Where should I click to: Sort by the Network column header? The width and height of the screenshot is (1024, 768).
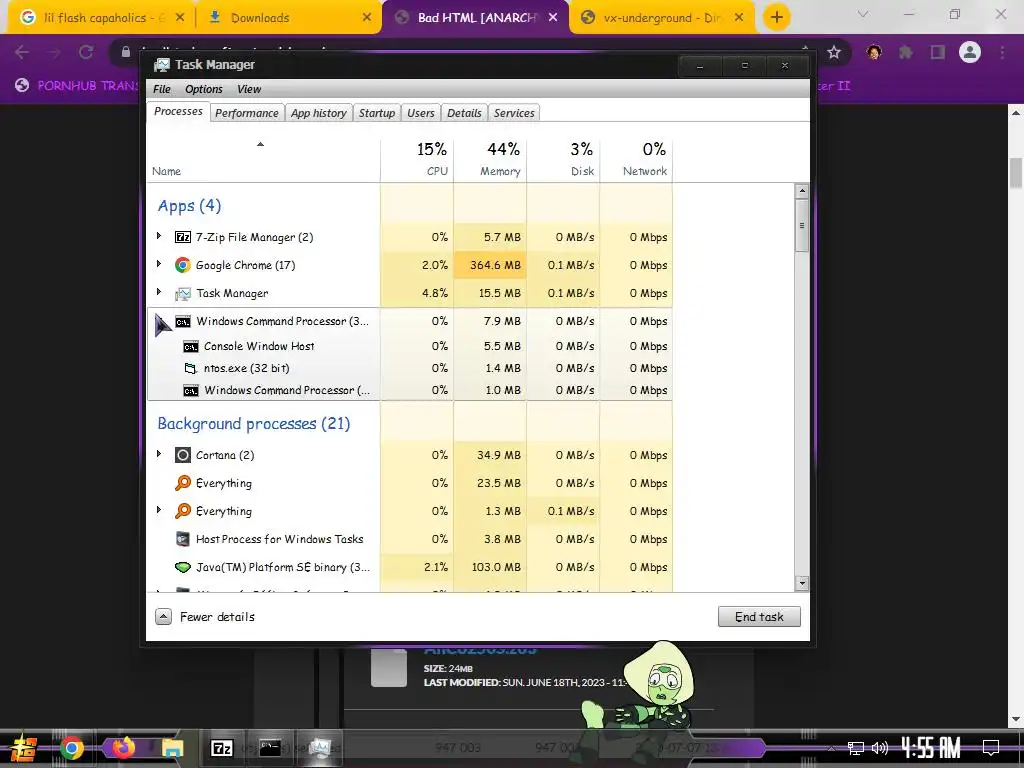pyautogui.click(x=636, y=159)
